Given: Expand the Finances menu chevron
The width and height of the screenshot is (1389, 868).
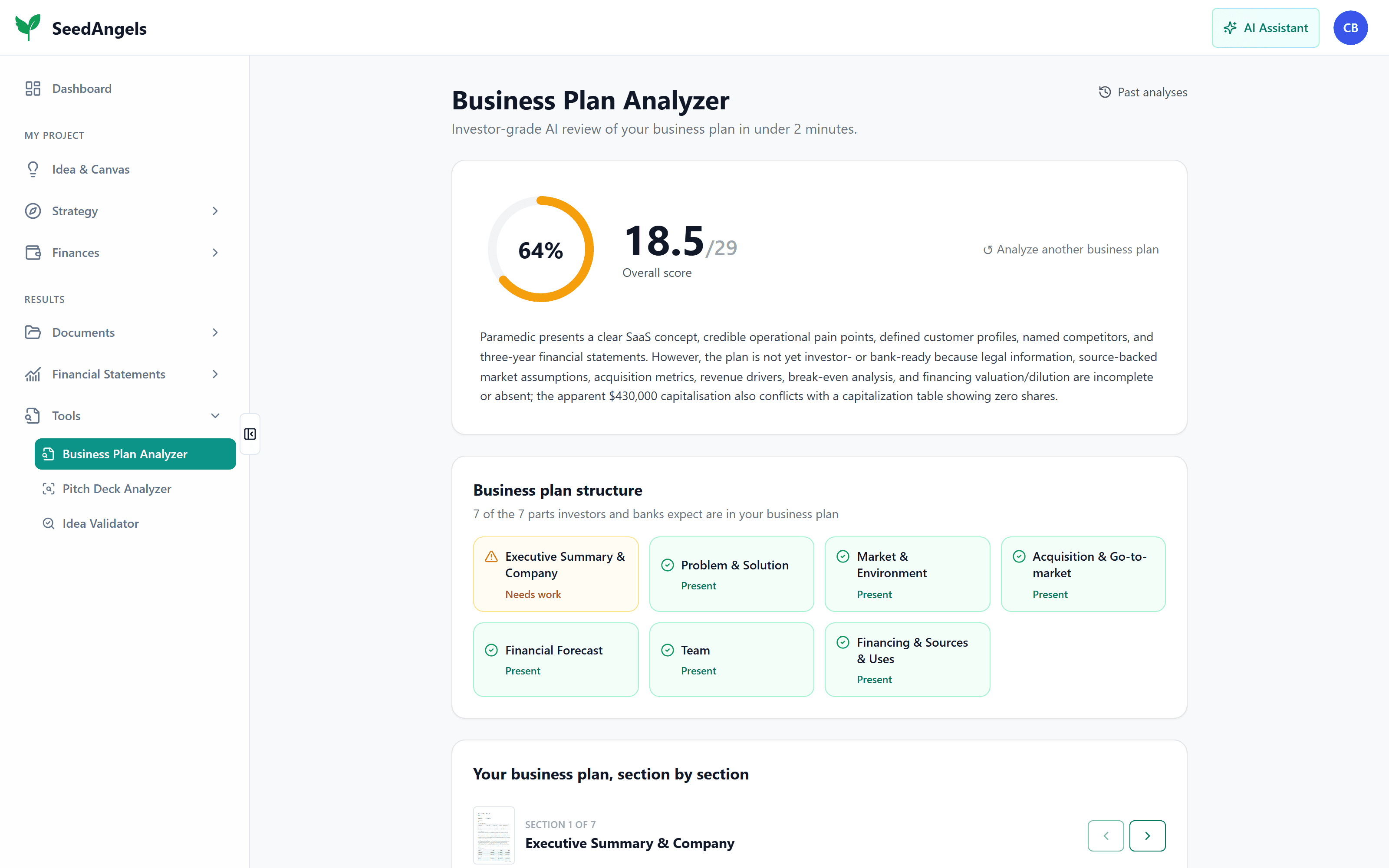Looking at the screenshot, I should coord(215,253).
